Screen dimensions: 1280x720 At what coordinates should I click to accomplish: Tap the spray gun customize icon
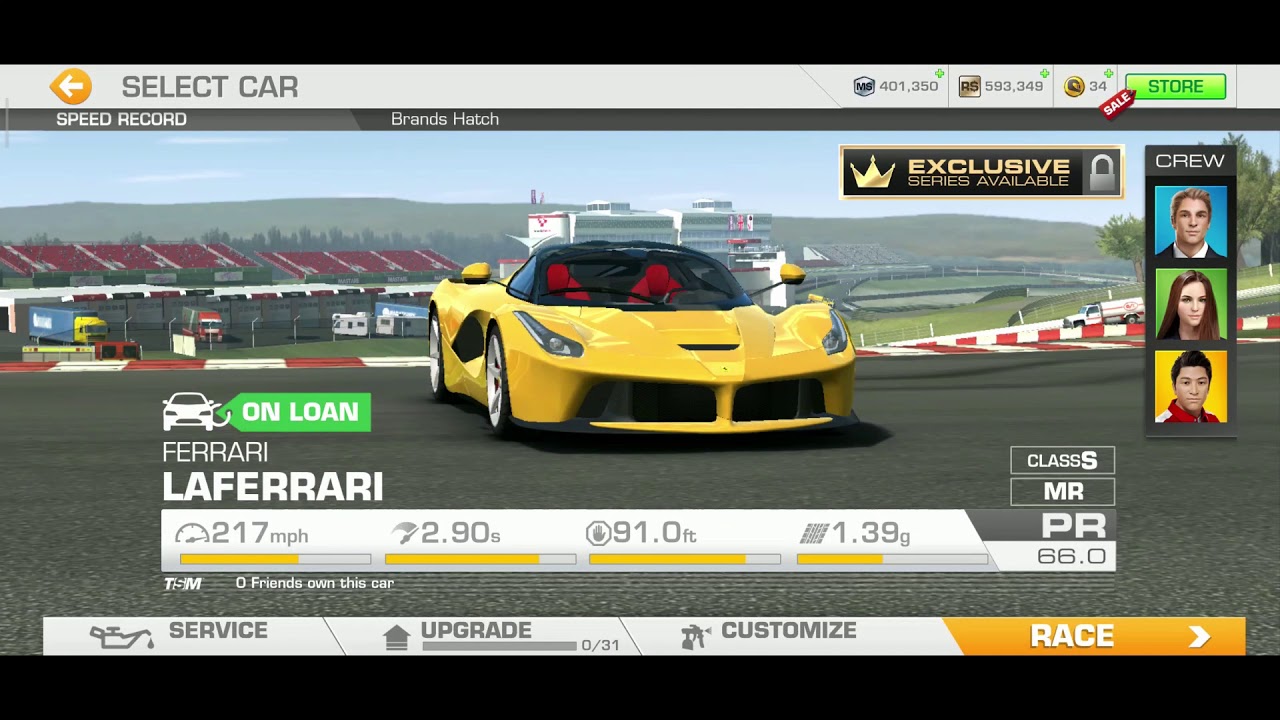coord(696,637)
